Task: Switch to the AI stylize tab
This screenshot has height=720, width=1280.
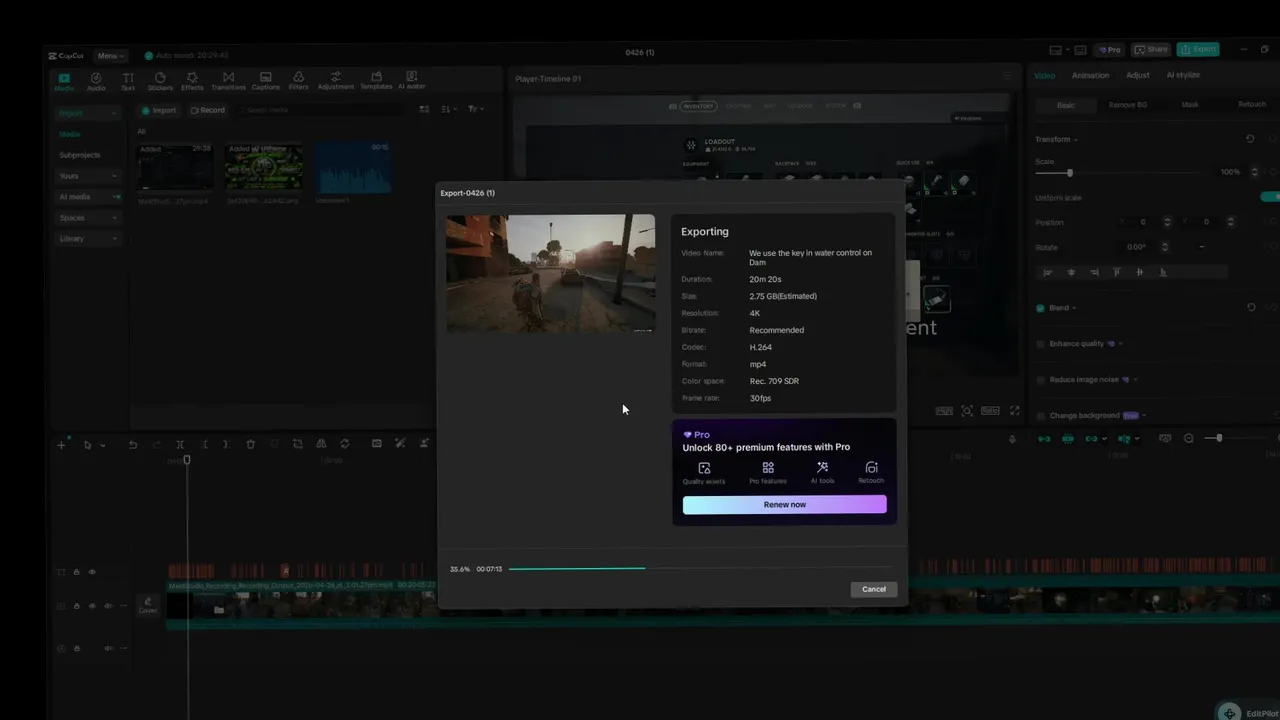Action: point(1183,75)
